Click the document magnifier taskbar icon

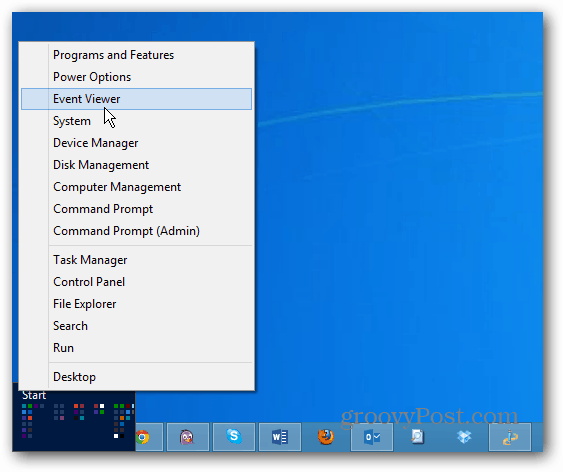point(418,437)
